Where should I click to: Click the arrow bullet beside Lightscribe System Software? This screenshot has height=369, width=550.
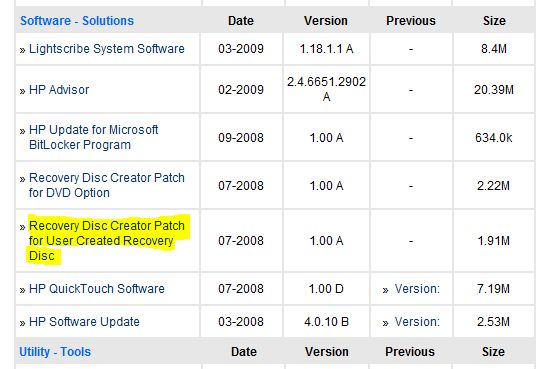point(22,50)
